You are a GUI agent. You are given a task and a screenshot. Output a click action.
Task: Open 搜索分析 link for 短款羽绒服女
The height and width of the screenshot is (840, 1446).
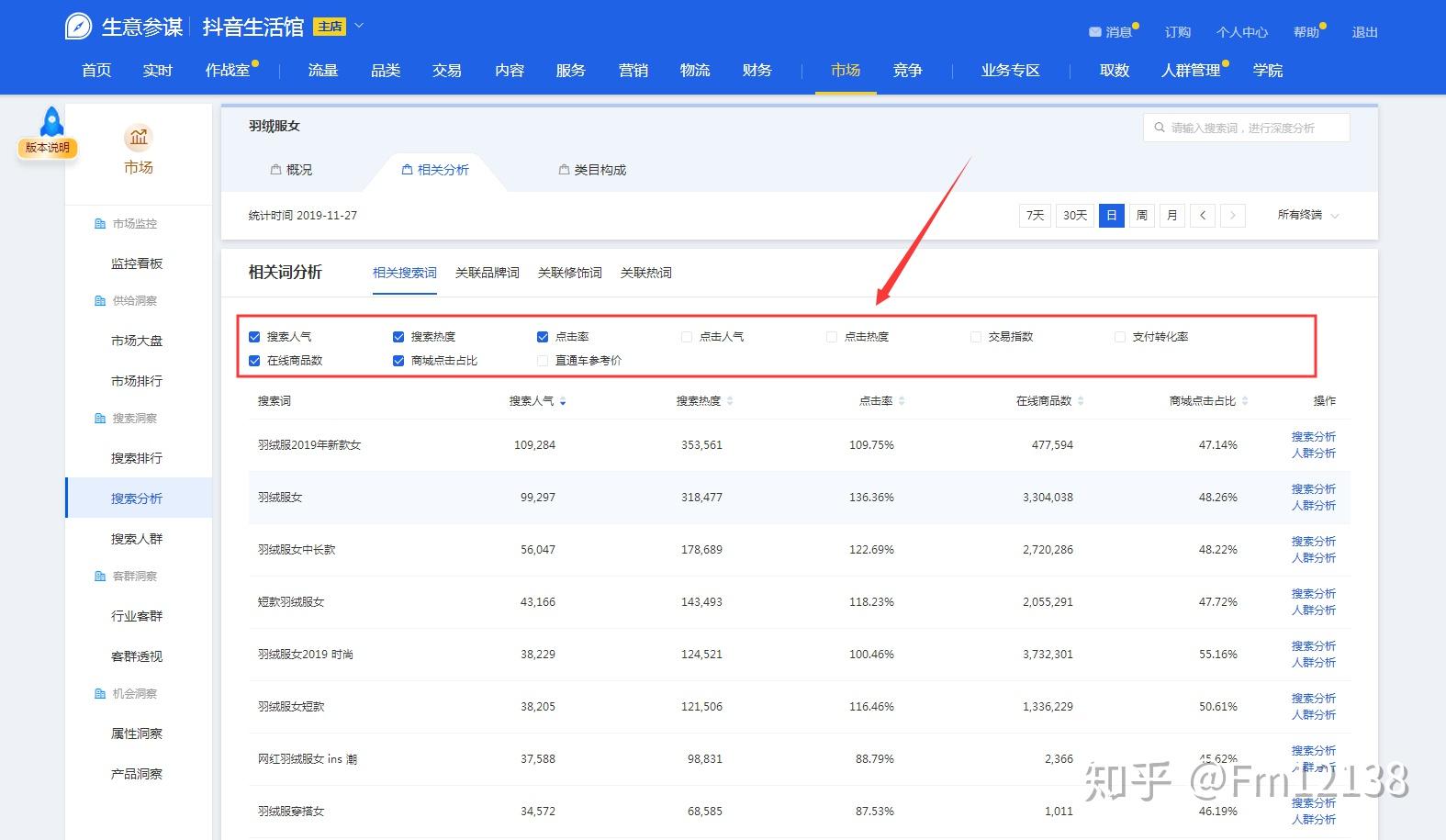tap(1314, 594)
